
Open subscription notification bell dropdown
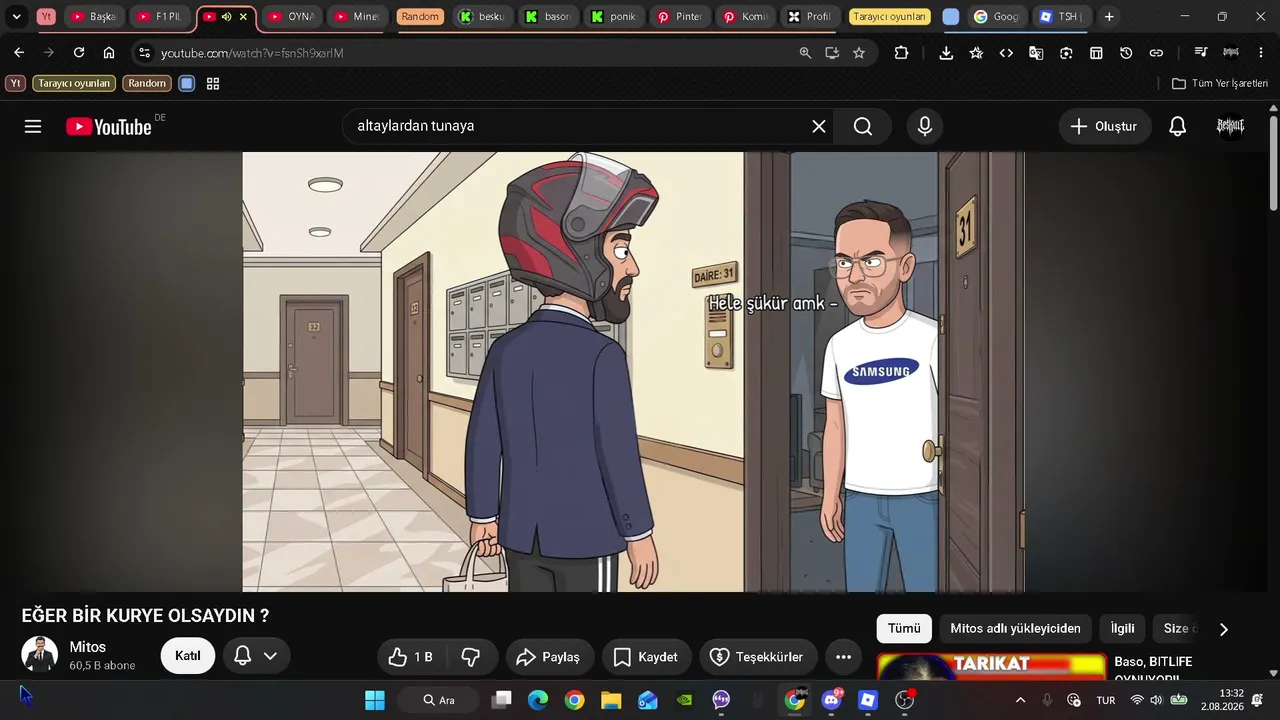coord(256,656)
